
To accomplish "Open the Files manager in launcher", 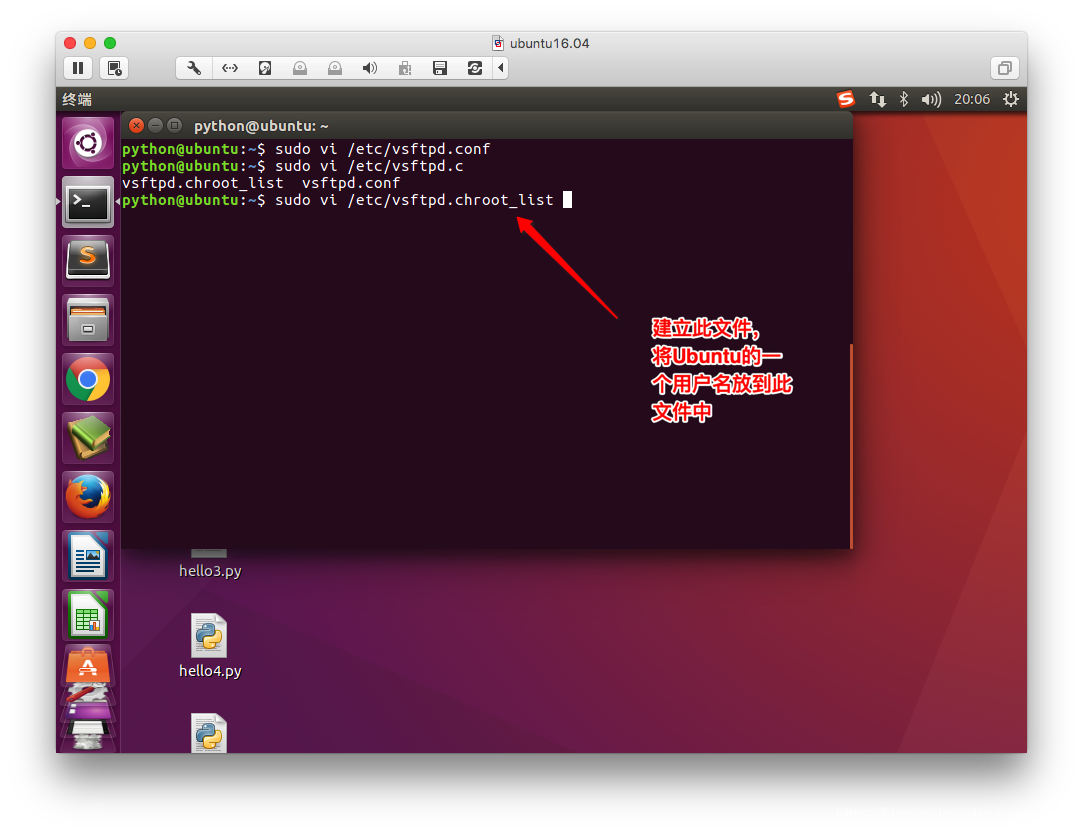I will [x=88, y=320].
